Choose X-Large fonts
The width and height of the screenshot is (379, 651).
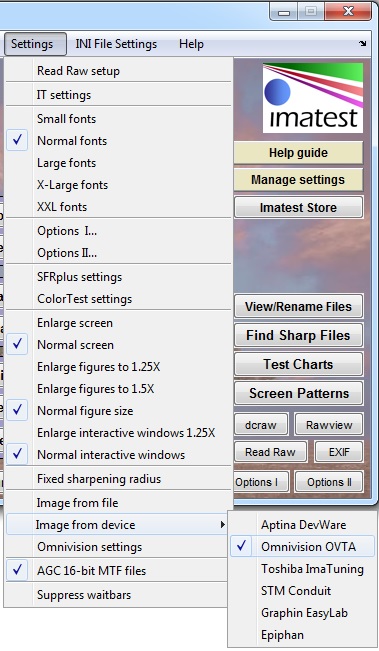[x=118, y=185]
